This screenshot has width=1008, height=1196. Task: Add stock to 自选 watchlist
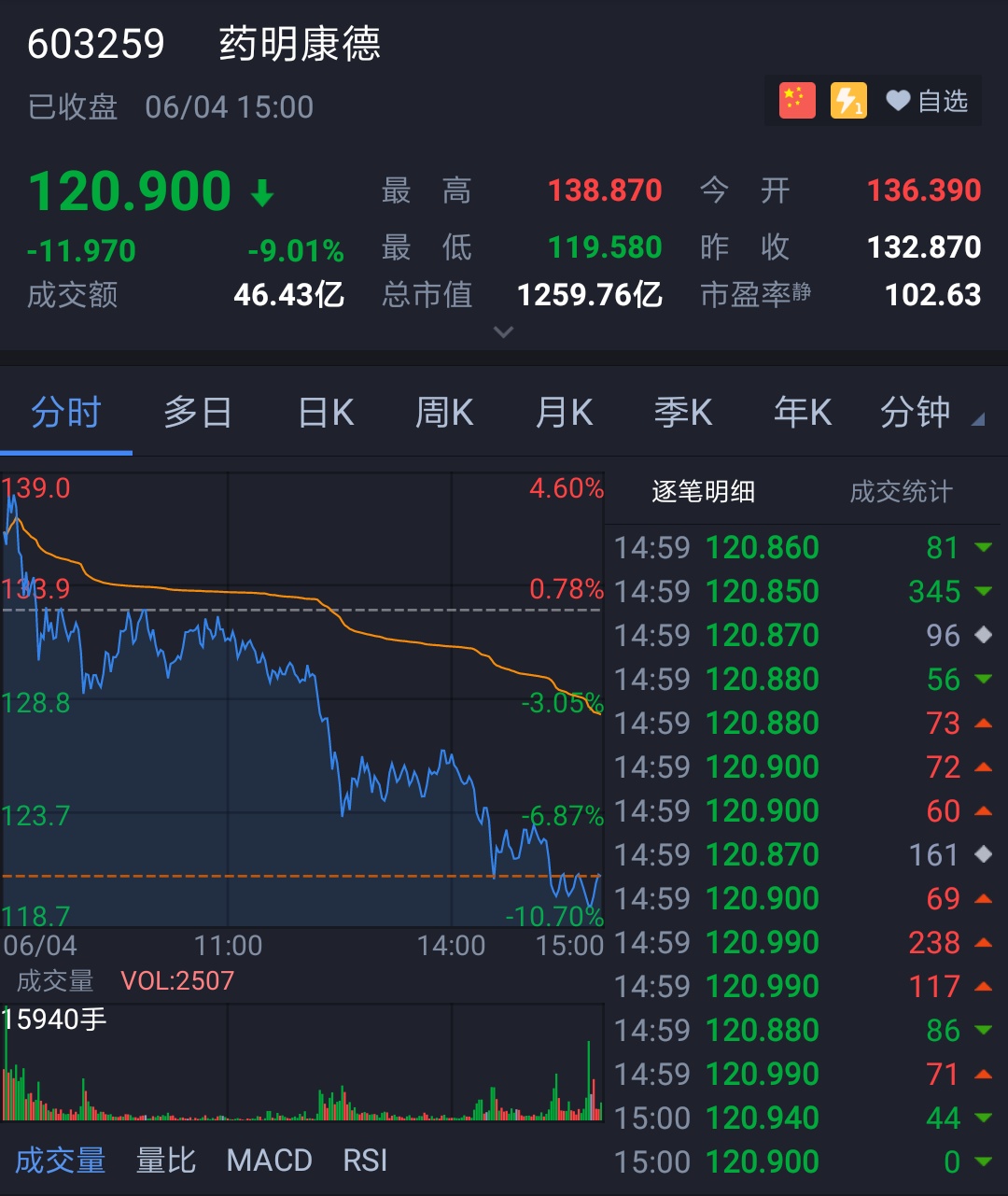point(928,101)
